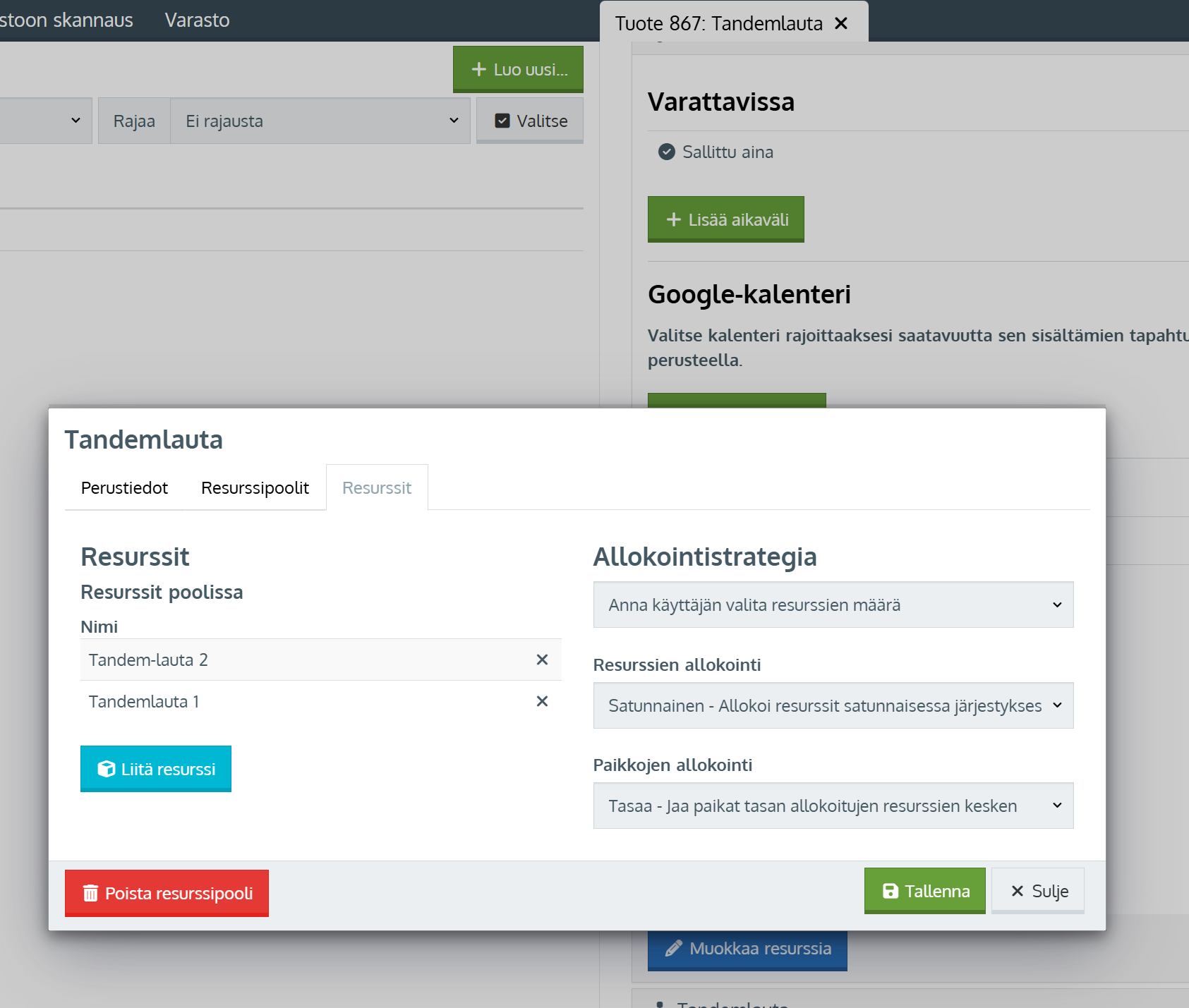Click the Liitä resurssi button
This screenshot has width=1189, height=1008.
(x=156, y=769)
